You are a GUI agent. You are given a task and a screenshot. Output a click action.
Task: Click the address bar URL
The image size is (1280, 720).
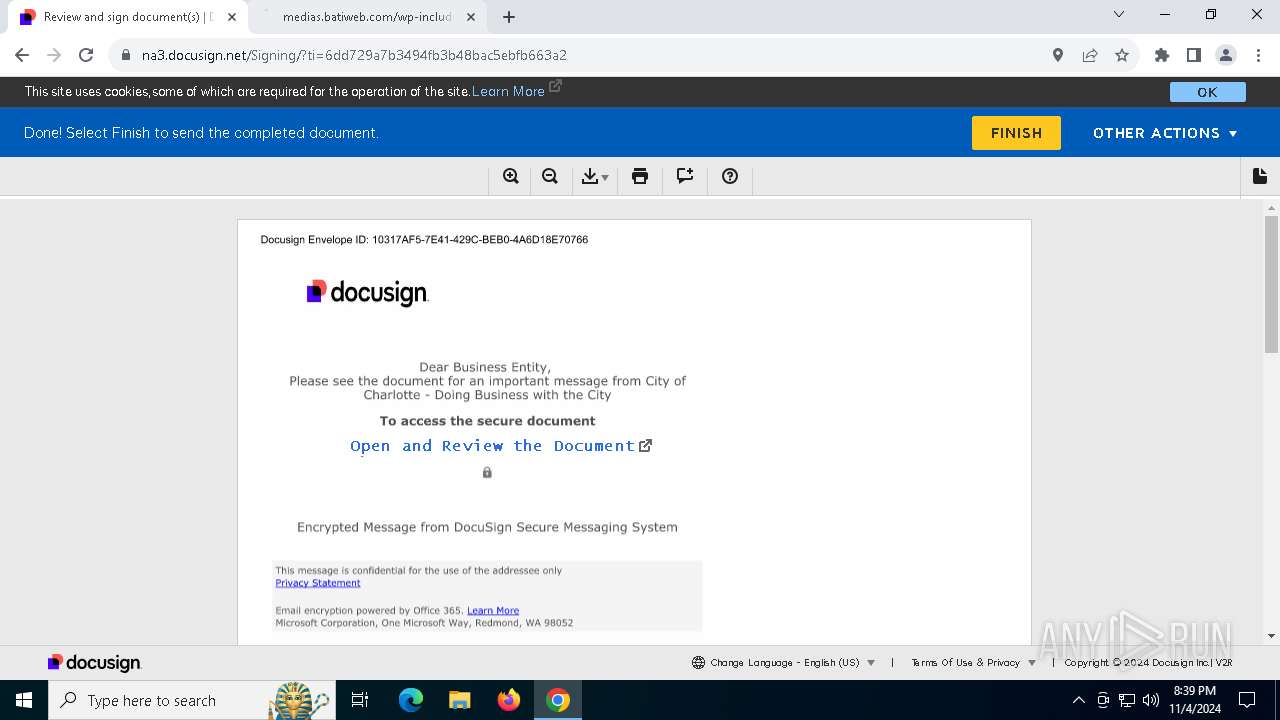click(354, 55)
